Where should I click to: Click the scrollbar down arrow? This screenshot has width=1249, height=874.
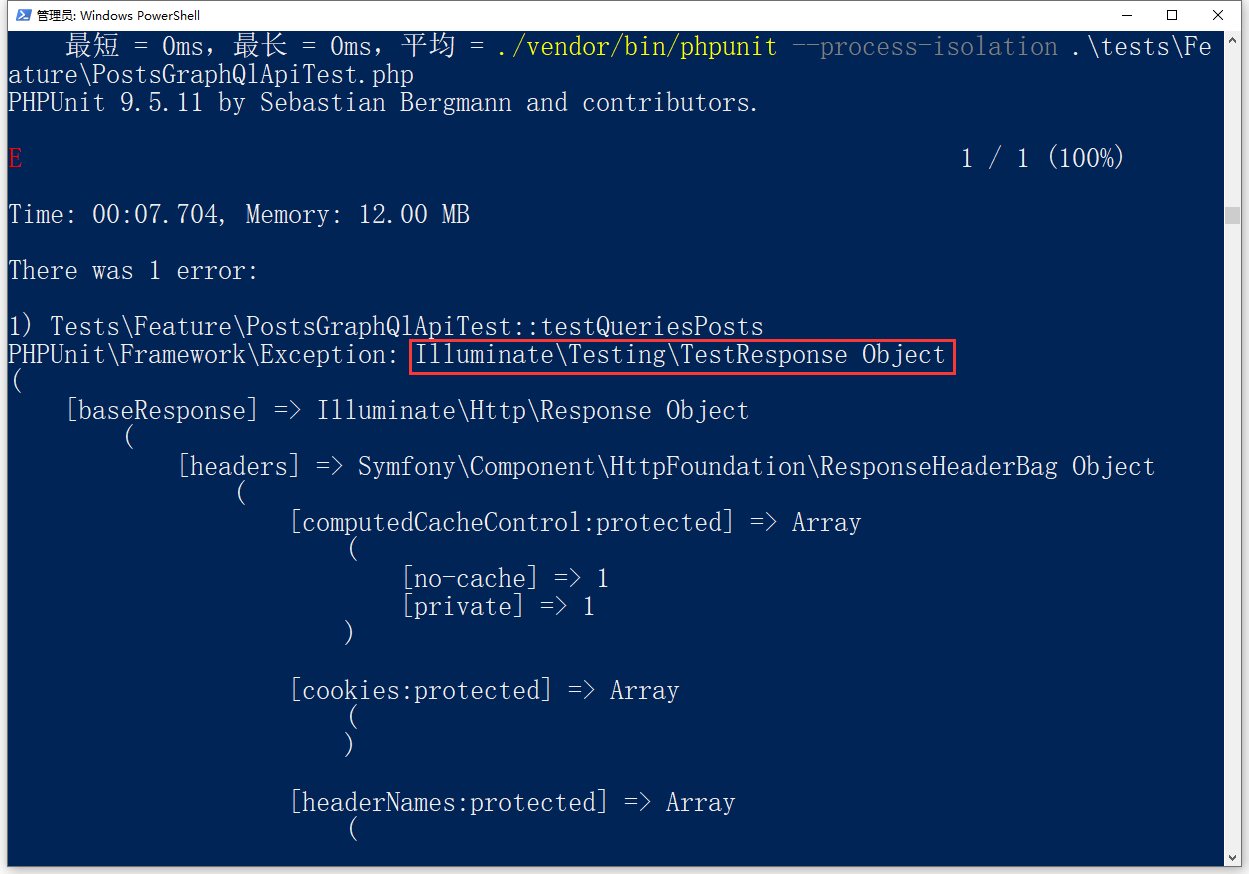point(1232,857)
